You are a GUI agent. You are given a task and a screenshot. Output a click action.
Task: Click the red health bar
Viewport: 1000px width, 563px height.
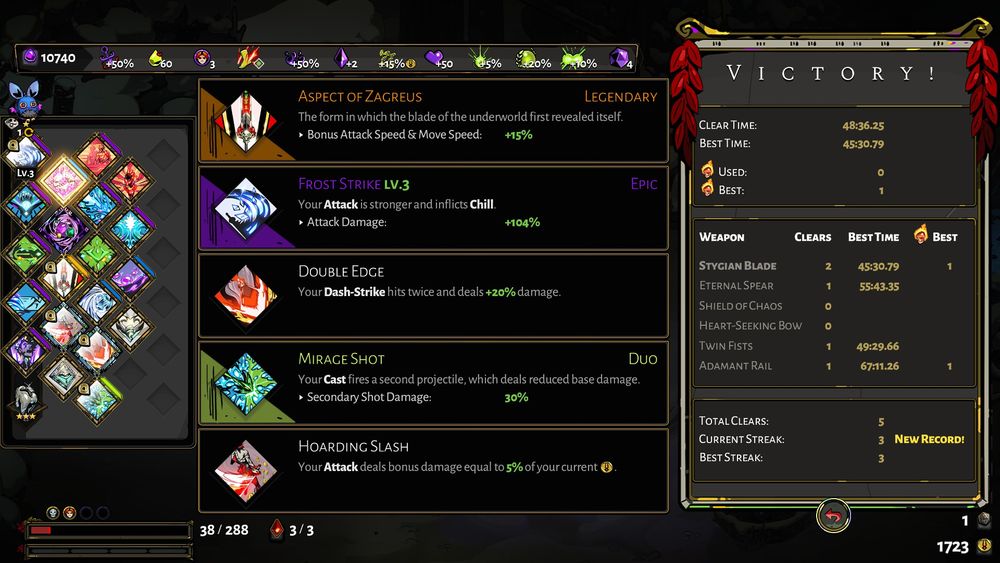tap(108, 530)
